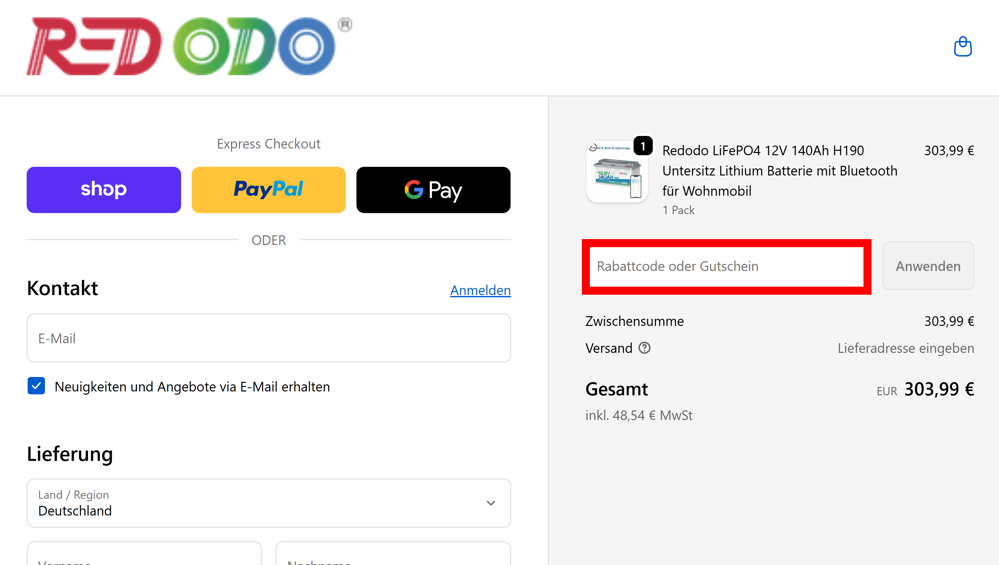Open the Land / Region dropdown
Screen dimensions: 999x565
[x=268, y=503]
